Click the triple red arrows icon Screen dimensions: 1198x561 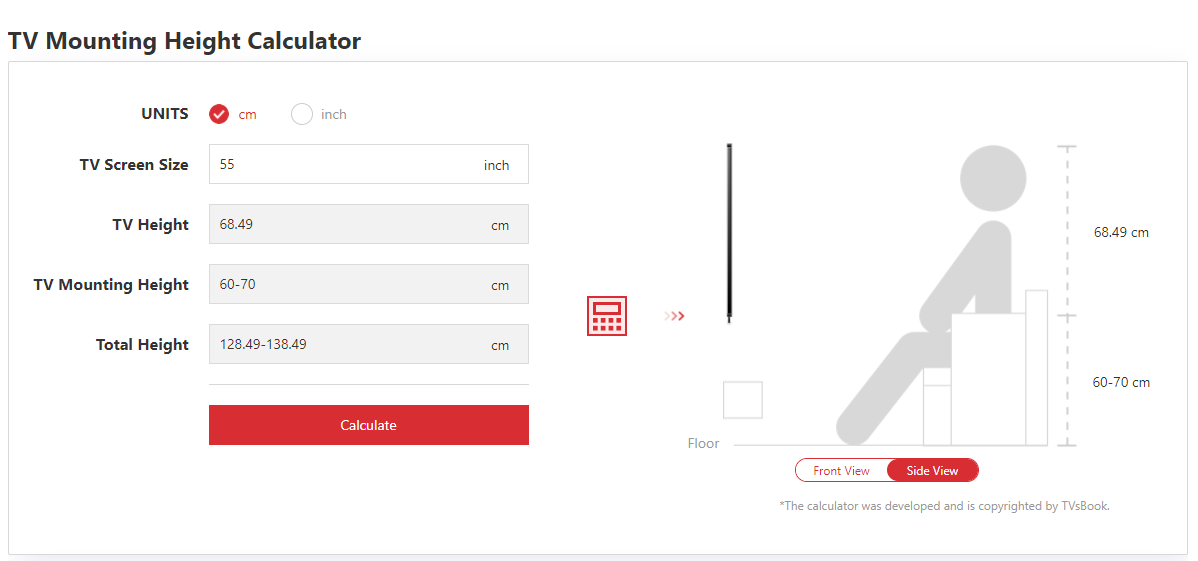click(675, 316)
